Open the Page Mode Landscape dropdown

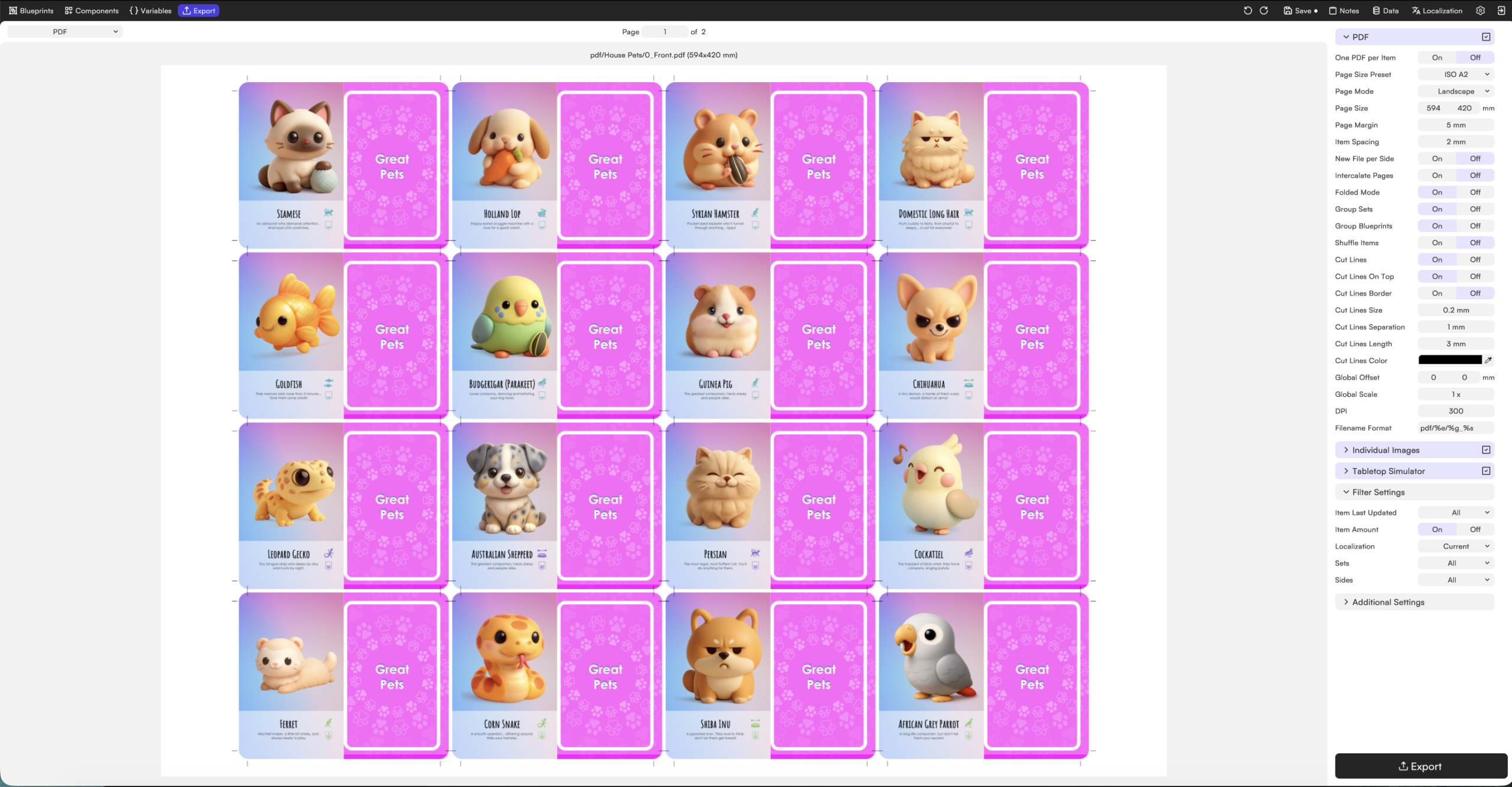tap(1456, 92)
